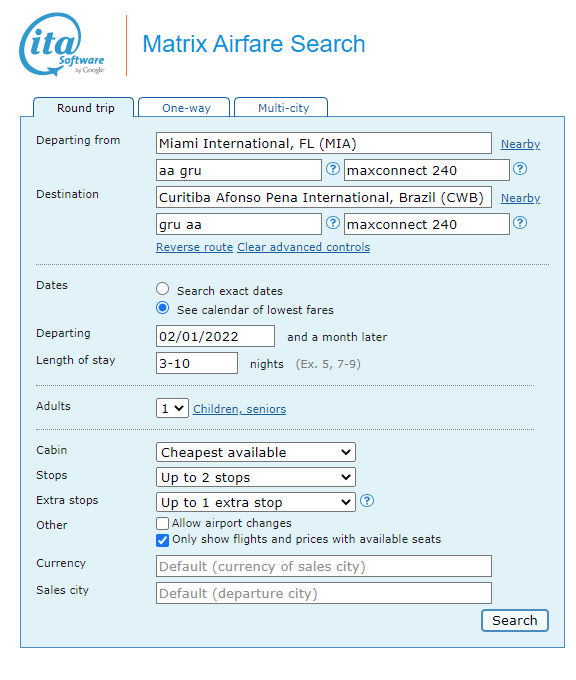Switch to the Multi-city tab
Screen dimensions: 576x680
click(281, 108)
